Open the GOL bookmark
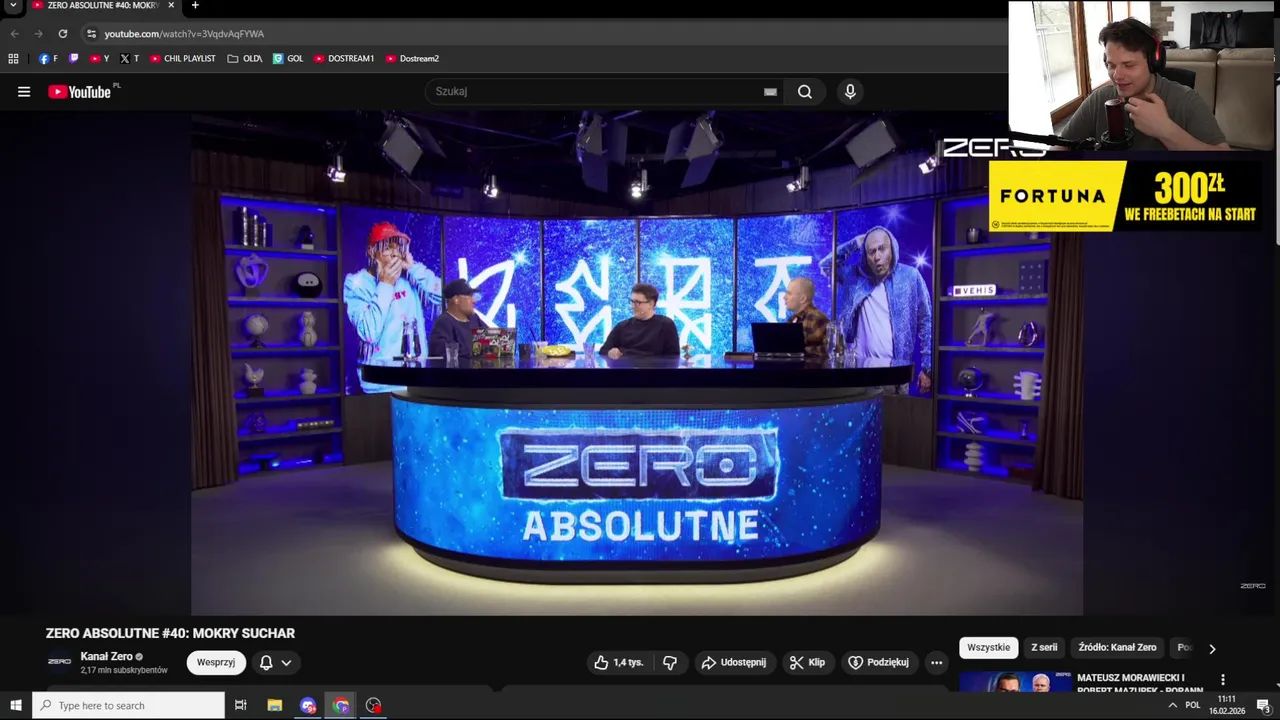 coord(288,59)
